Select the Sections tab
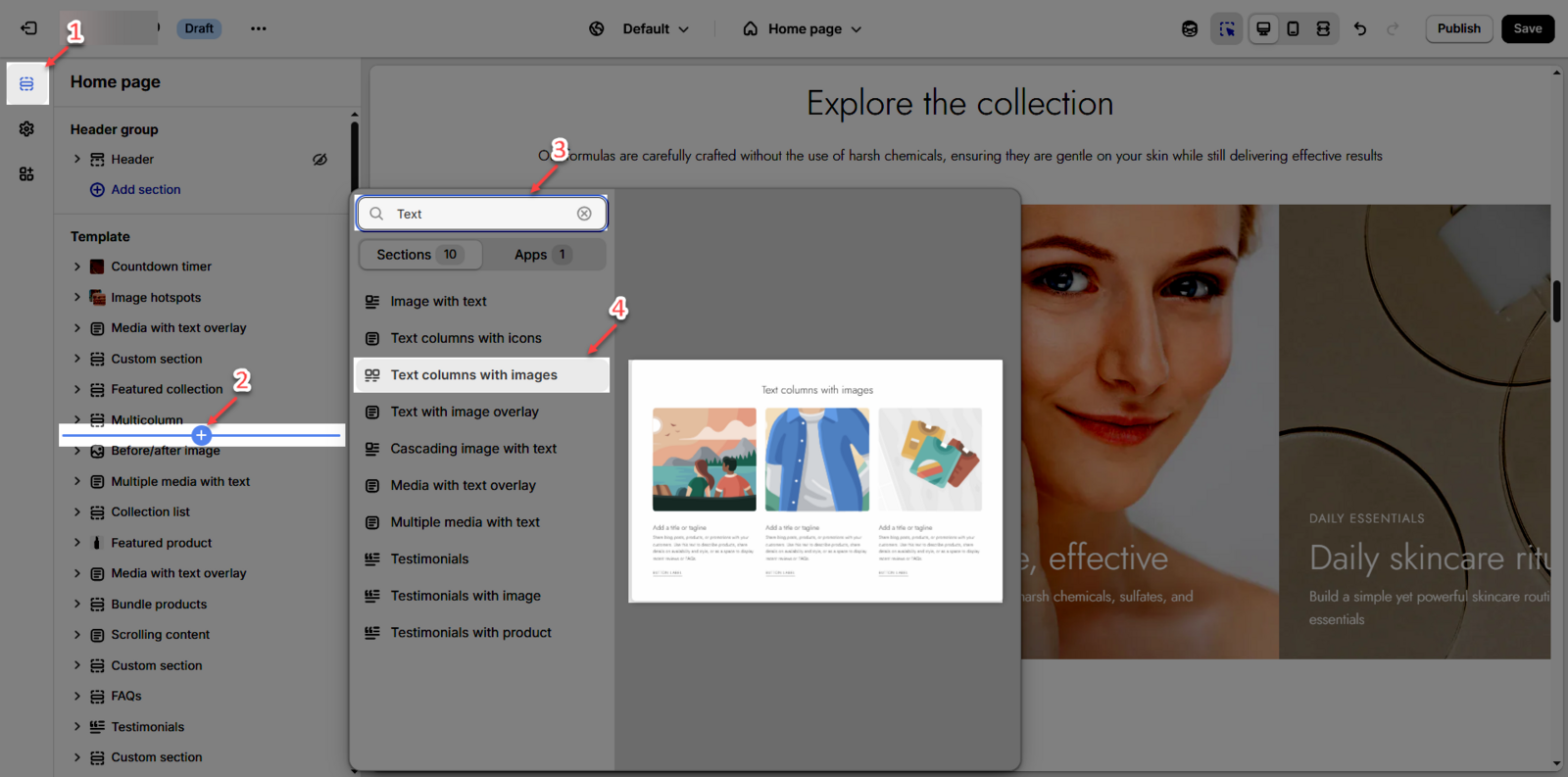The height and width of the screenshot is (777, 1568). point(419,255)
